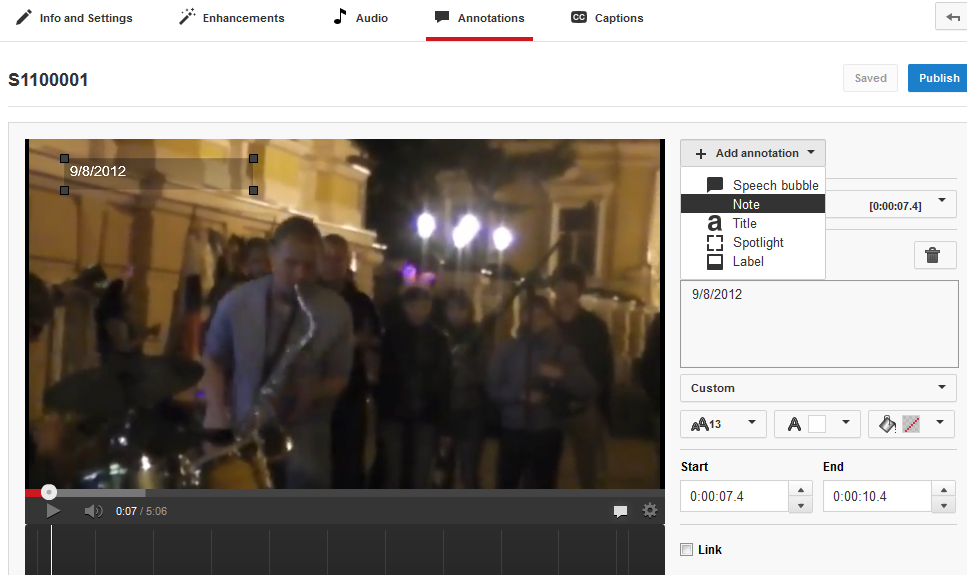967x575 pixels.
Task: Click the top-left resize handle of the note
Action: pyautogui.click(x=65, y=159)
